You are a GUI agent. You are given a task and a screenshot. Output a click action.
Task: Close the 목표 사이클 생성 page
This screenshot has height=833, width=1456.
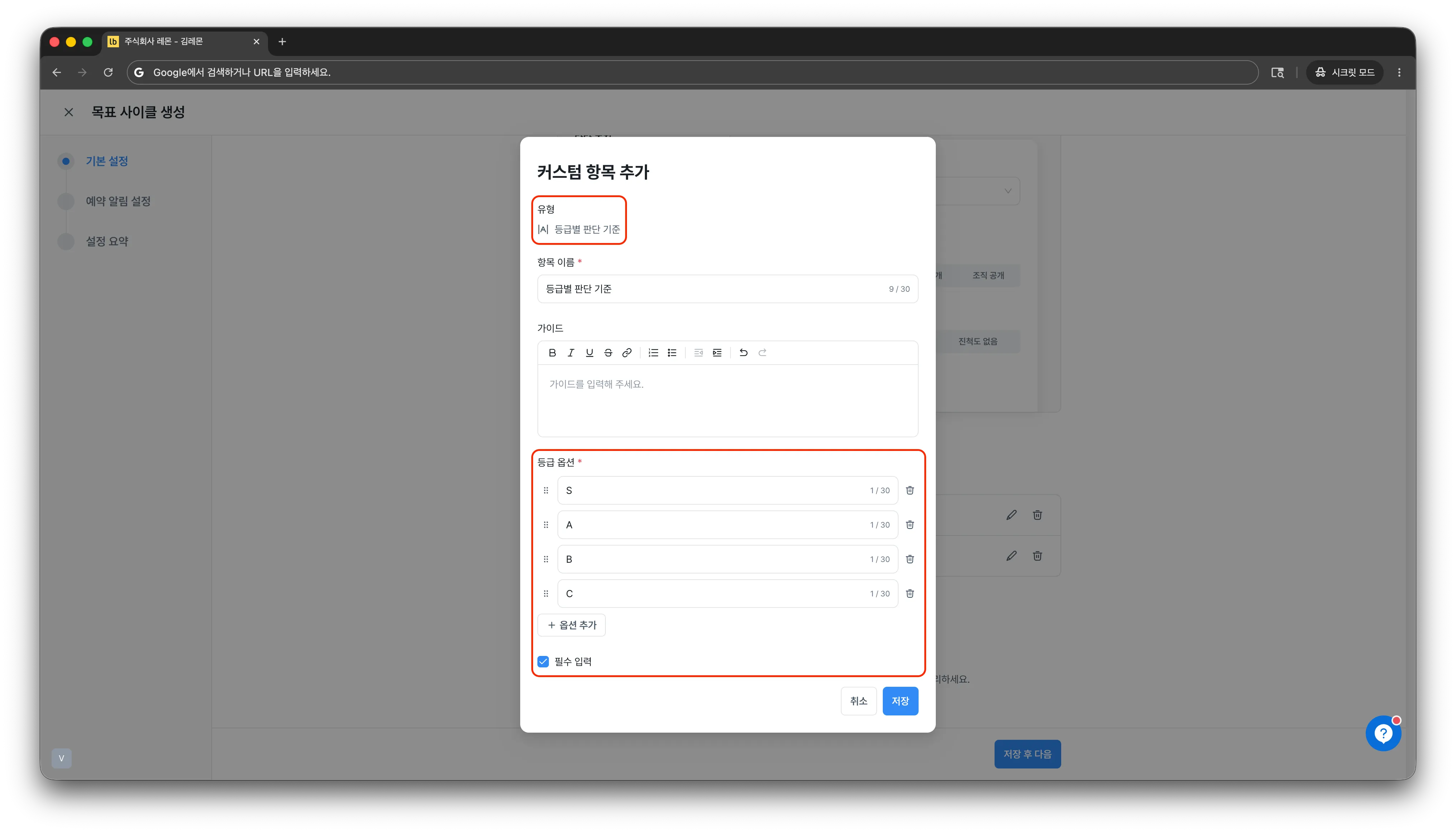tap(69, 112)
